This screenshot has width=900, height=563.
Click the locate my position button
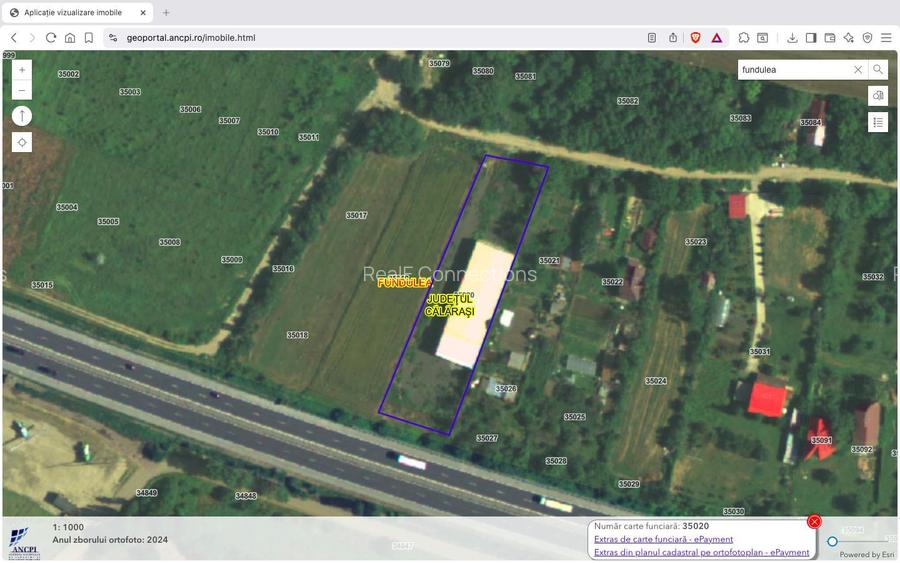tap(22, 142)
